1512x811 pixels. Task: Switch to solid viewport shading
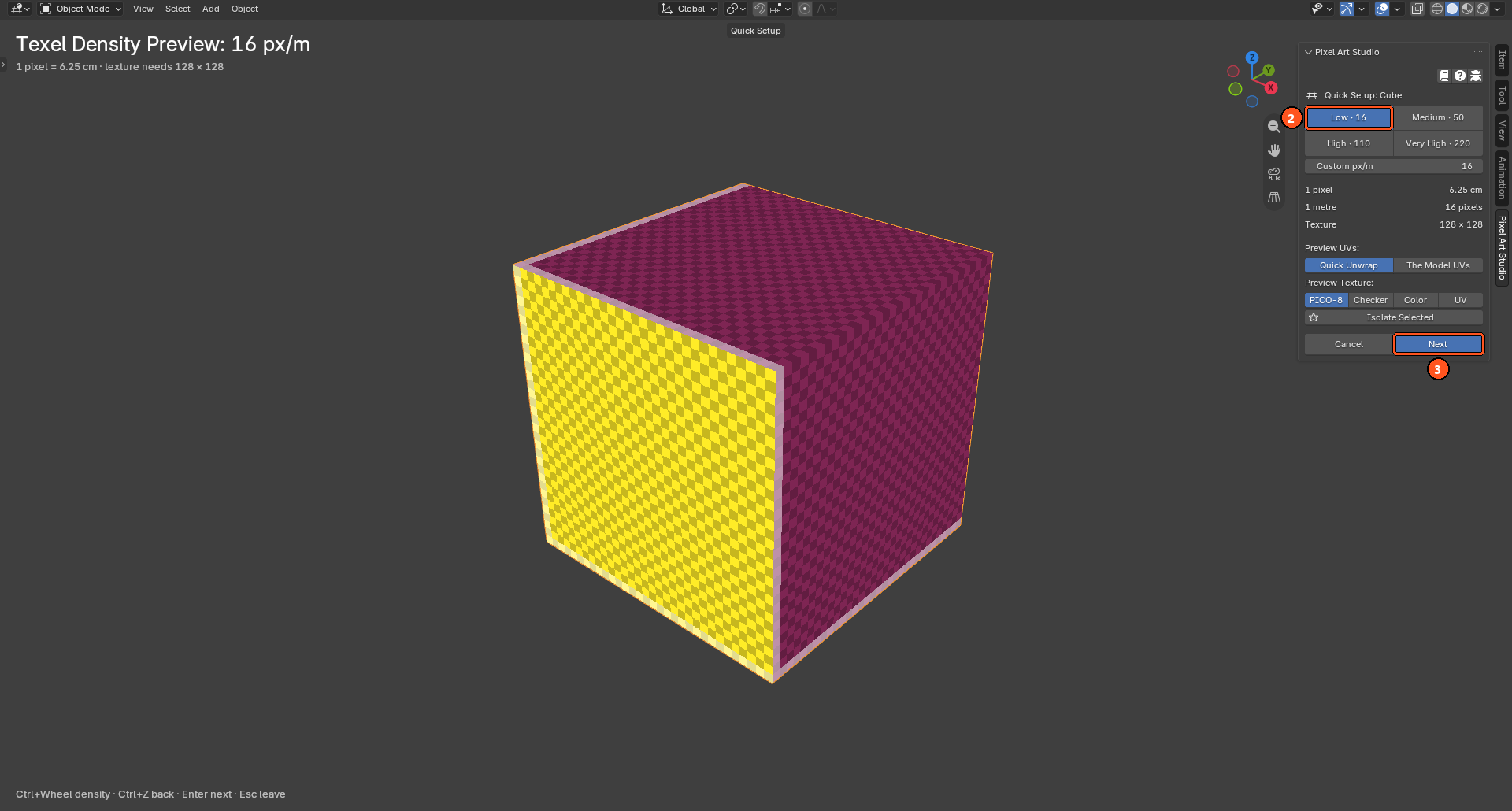coord(1452,9)
